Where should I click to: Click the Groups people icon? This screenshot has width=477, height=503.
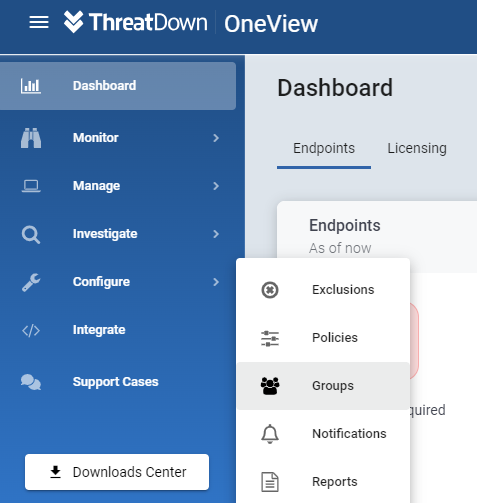(270, 386)
